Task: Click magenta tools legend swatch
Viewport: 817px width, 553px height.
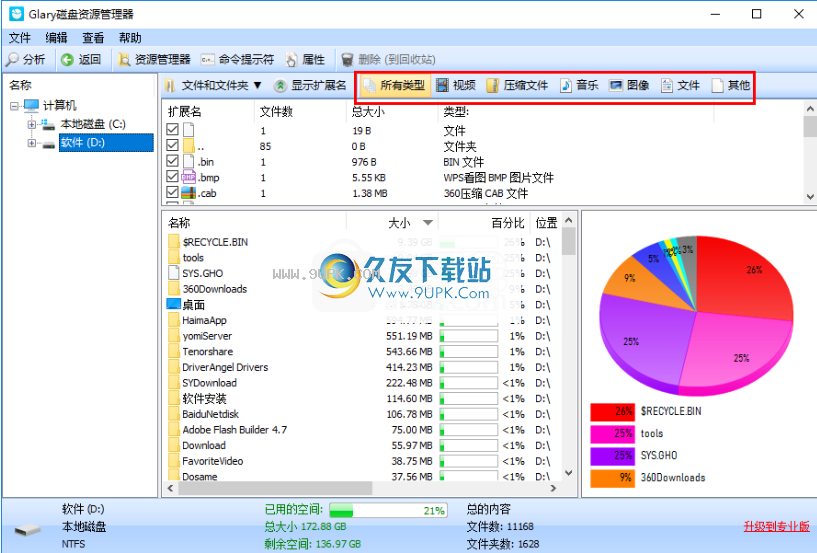Action: 613,434
